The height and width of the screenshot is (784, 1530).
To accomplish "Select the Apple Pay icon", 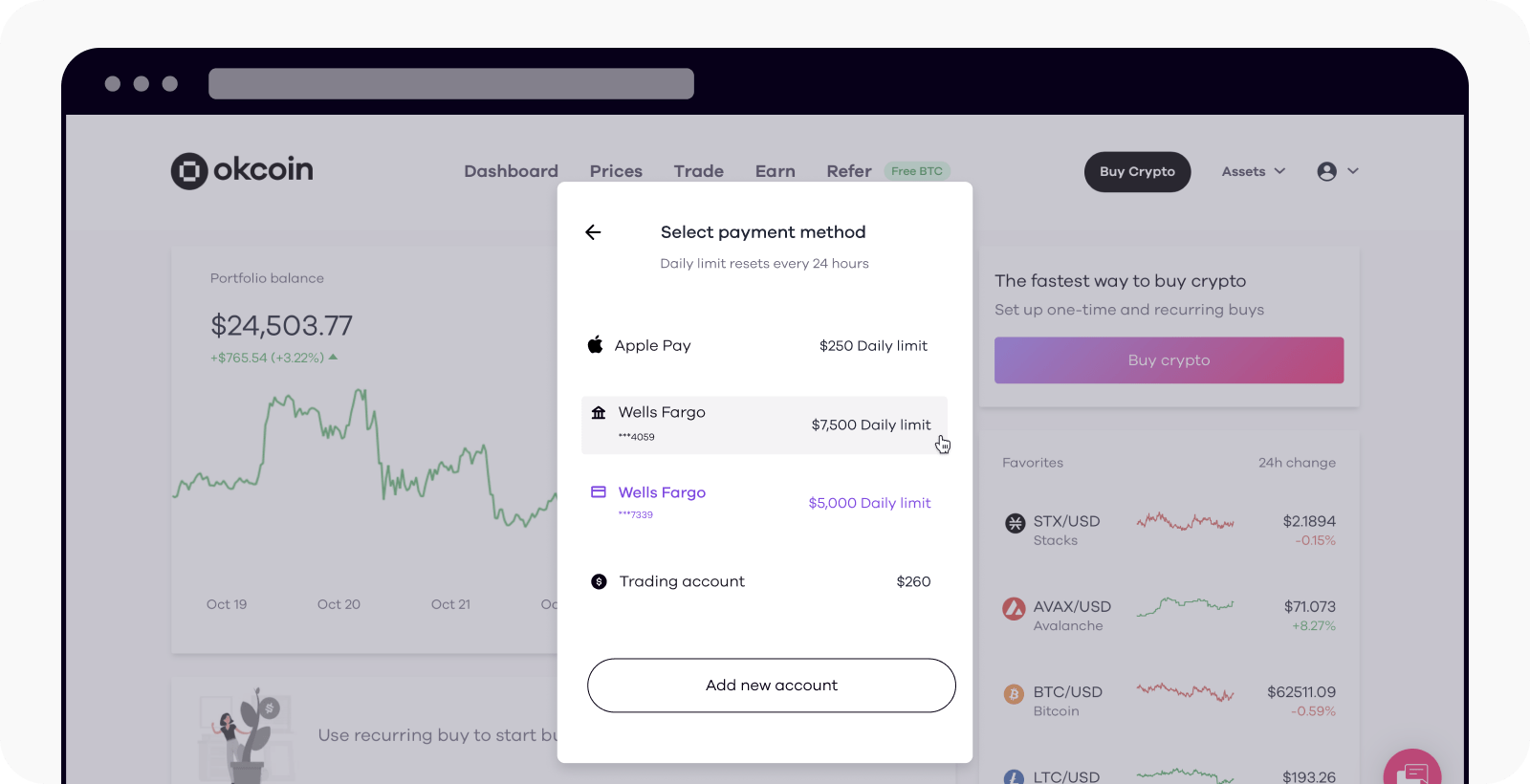I will (595, 345).
